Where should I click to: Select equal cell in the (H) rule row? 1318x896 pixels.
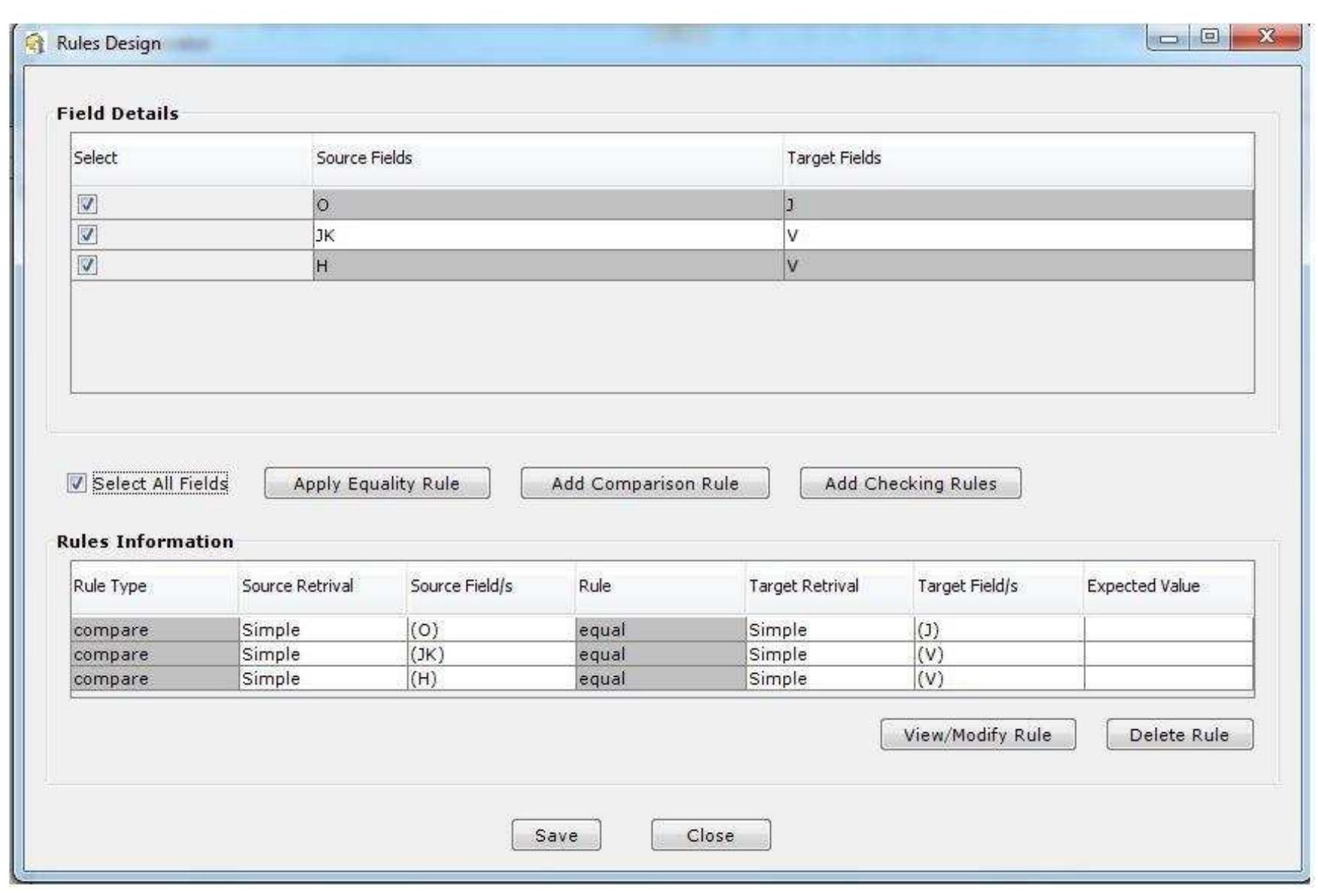[660, 678]
